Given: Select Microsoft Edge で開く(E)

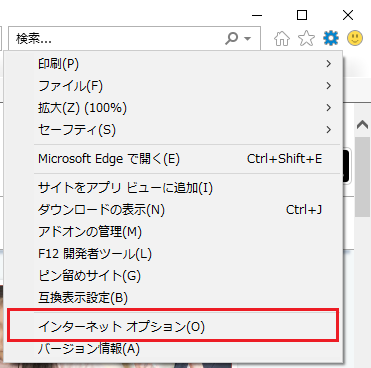Looking at the screenshot, I should pyautogui.click(x=173, y=159).
